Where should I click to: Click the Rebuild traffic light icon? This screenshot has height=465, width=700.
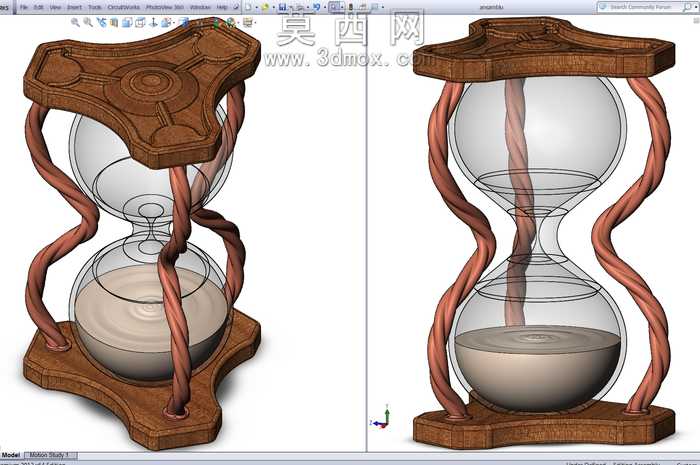351,7
